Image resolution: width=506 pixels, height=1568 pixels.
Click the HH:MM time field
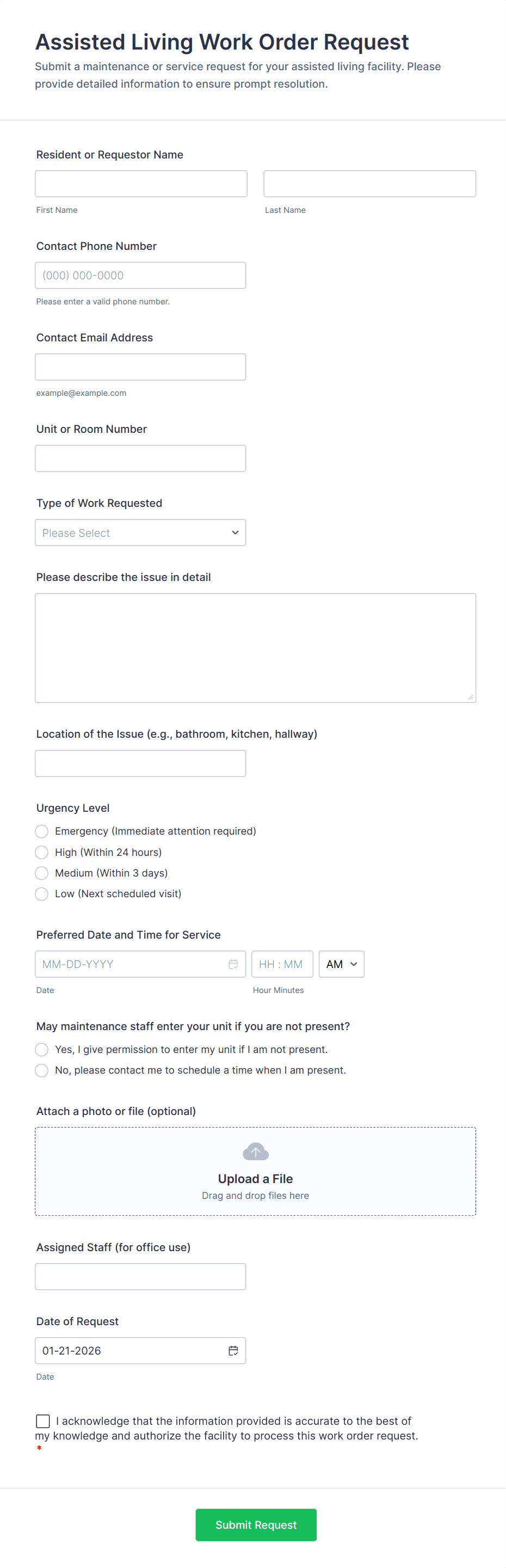pyautogui.click(x=282, y=964)
